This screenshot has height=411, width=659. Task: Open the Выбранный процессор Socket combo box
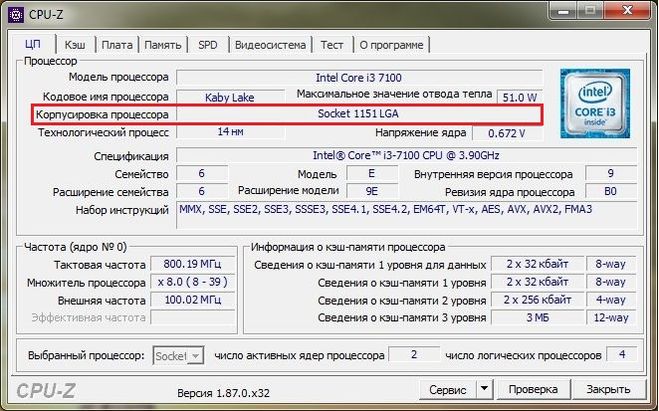click(179, 356)
